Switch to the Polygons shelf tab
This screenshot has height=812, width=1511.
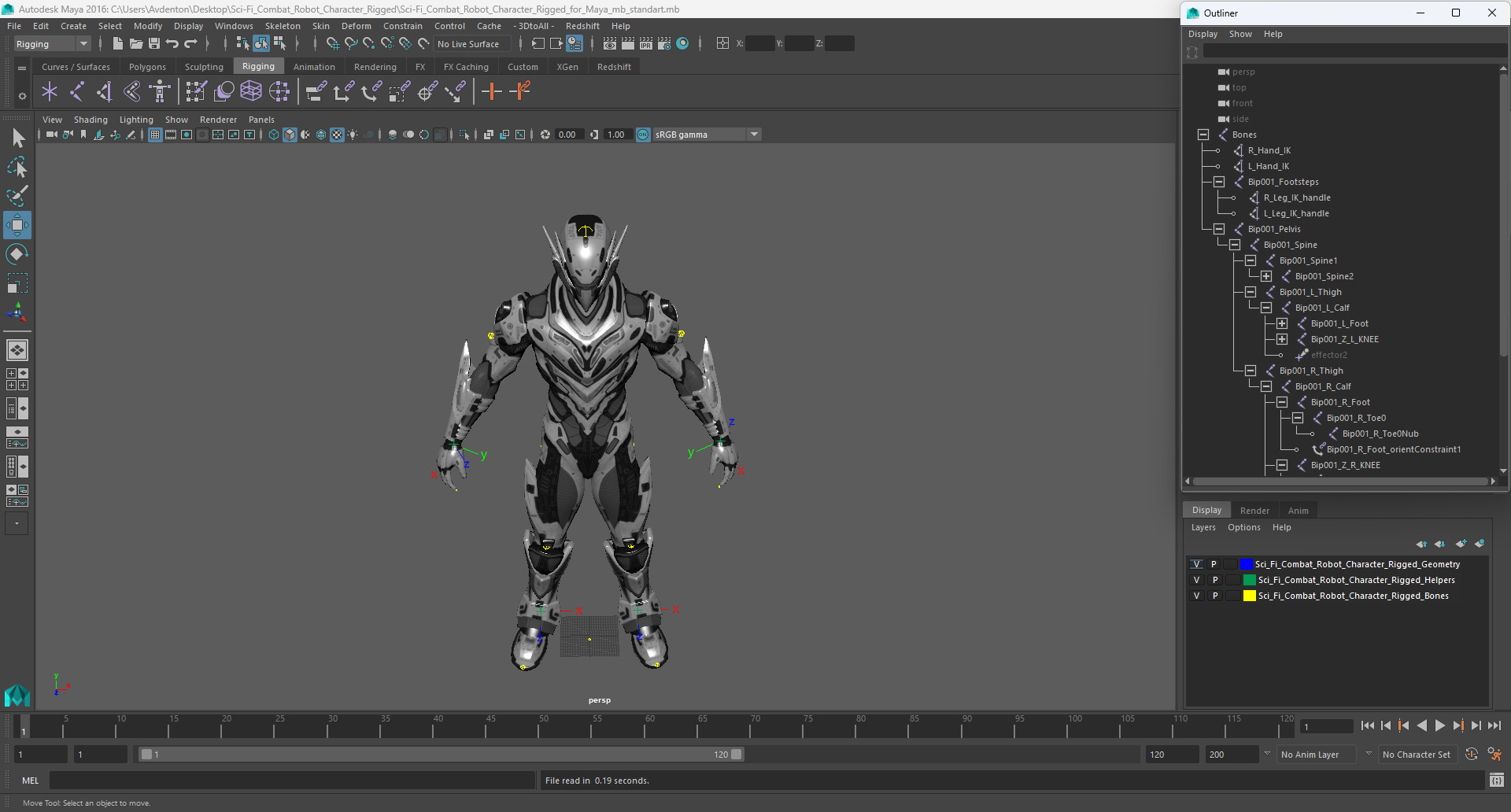147,67
